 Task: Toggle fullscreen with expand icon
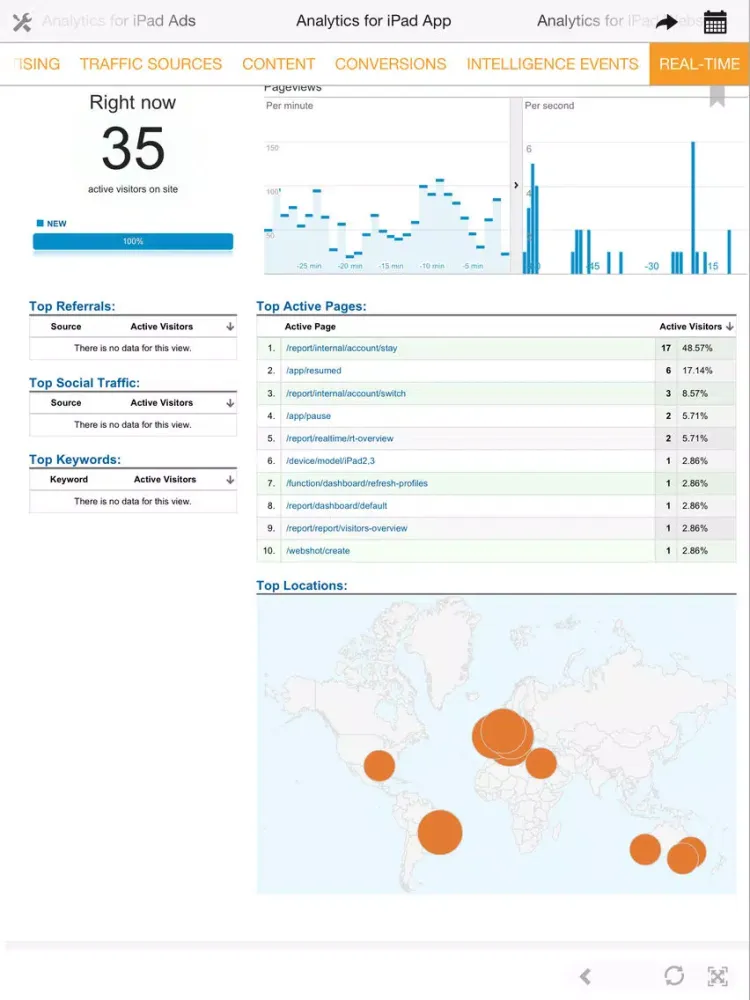[x=718, y=976]
